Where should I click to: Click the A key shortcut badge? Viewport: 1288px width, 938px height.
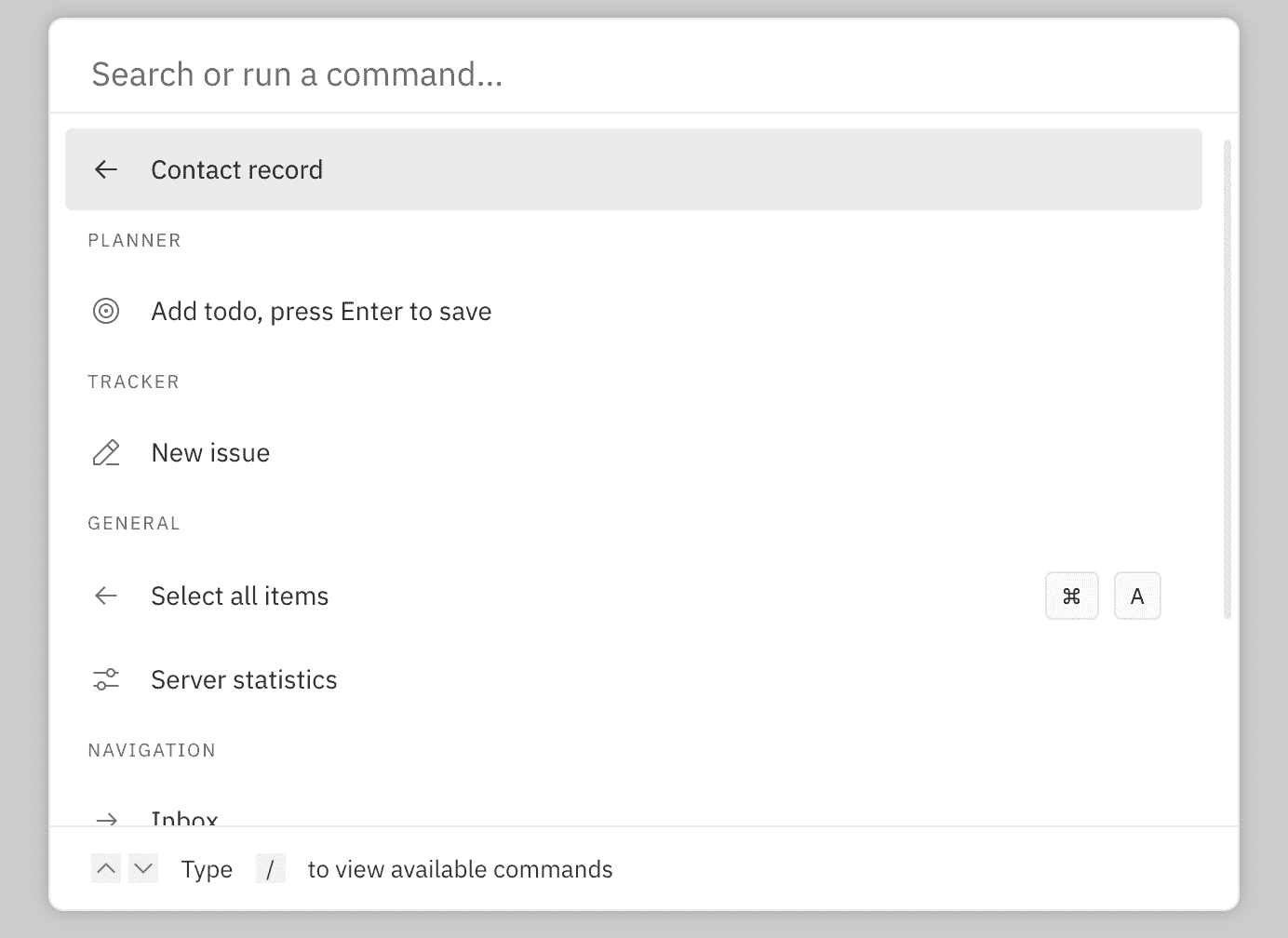(x=1136, y=596)
